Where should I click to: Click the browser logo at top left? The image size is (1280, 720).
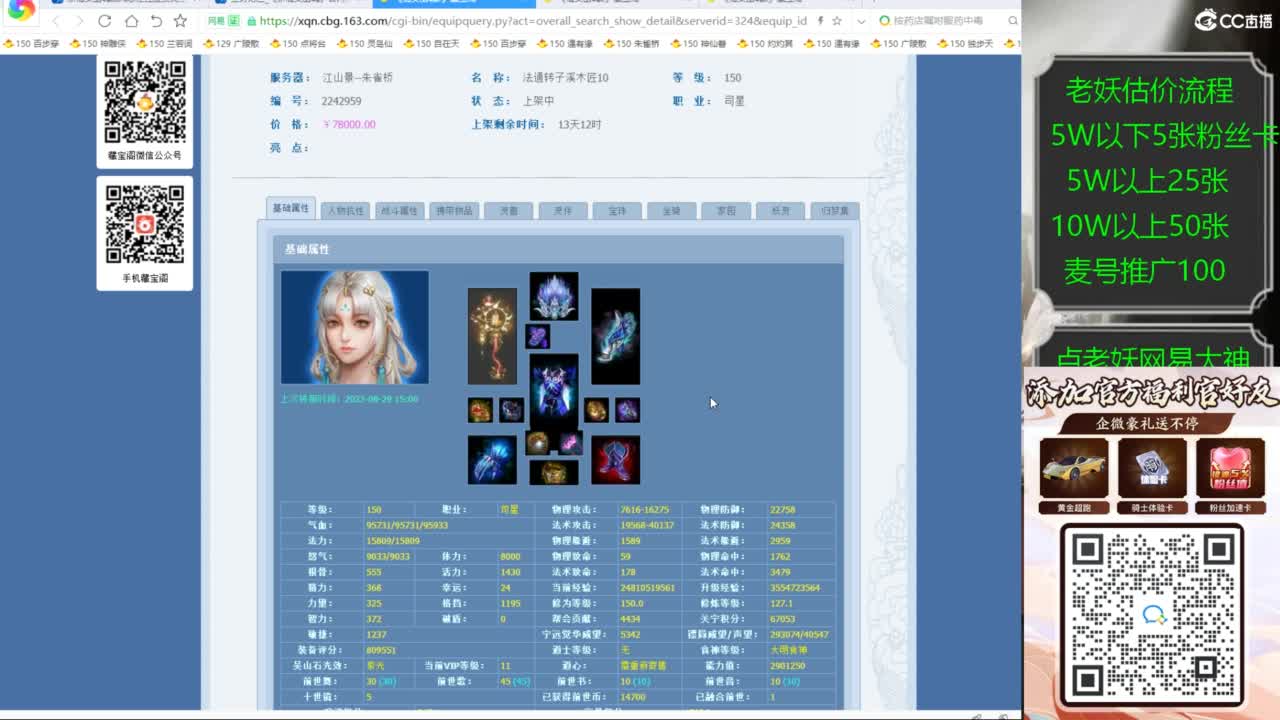[x=21, y=10]
